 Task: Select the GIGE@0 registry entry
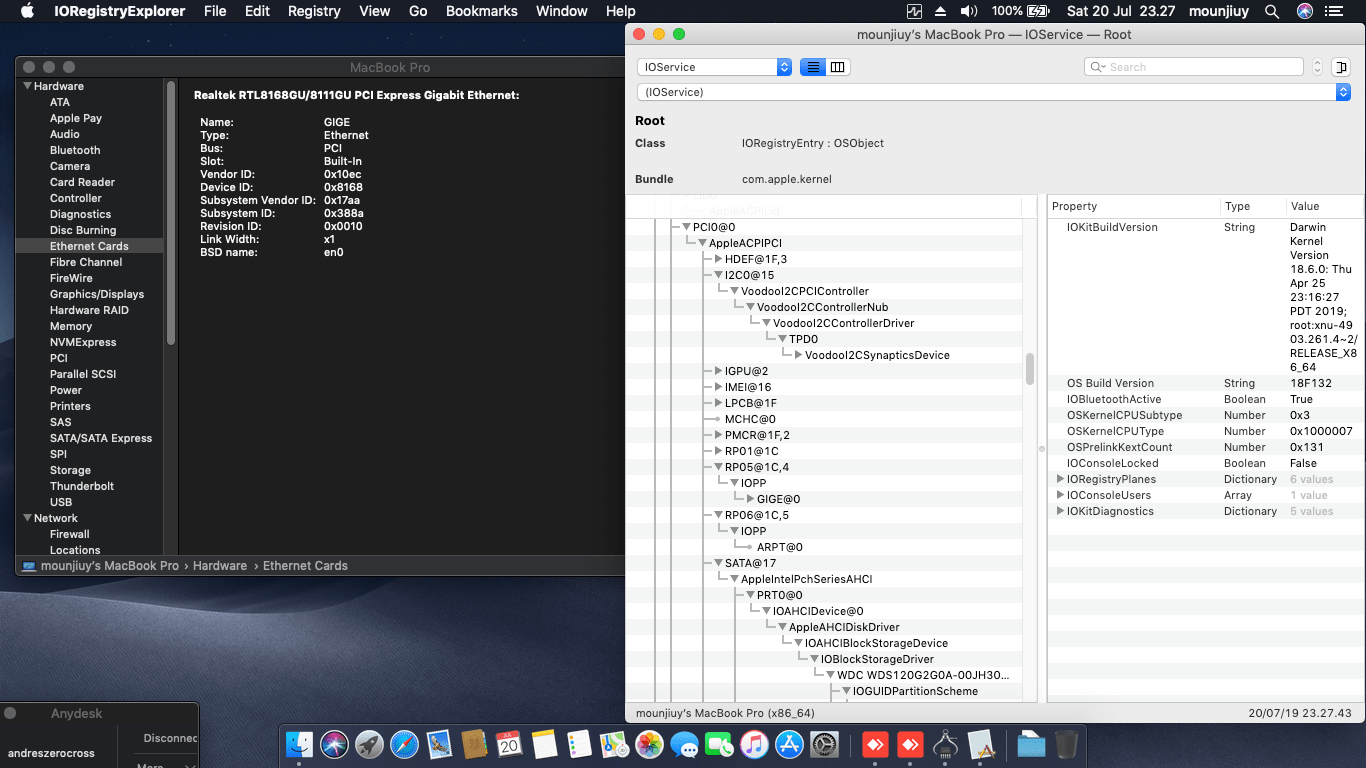pos(778,499)
